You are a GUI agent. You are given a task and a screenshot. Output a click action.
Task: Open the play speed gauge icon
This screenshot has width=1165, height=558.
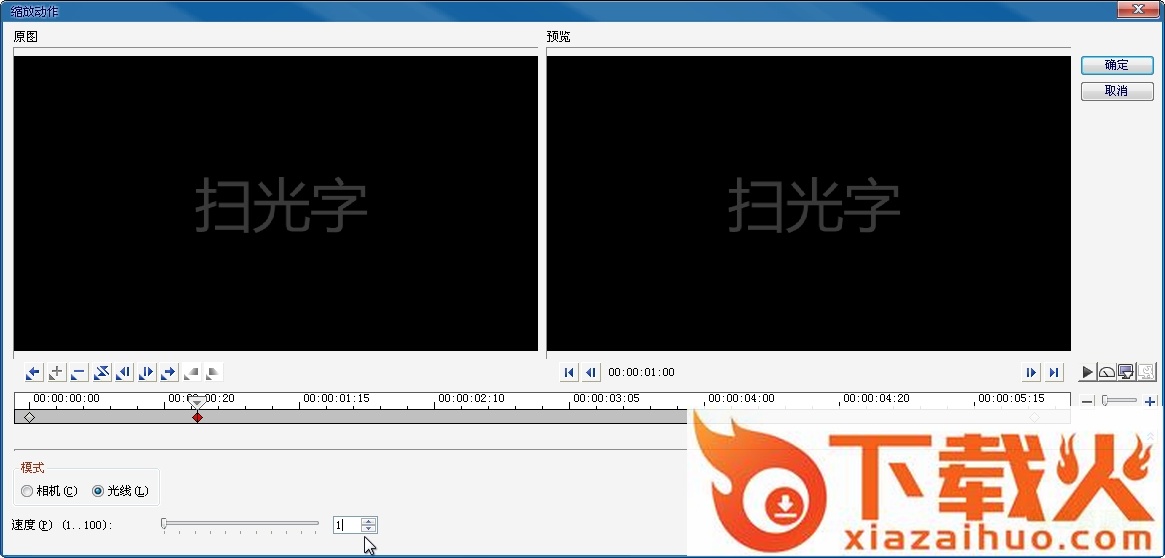click(x=1107, y=373)
